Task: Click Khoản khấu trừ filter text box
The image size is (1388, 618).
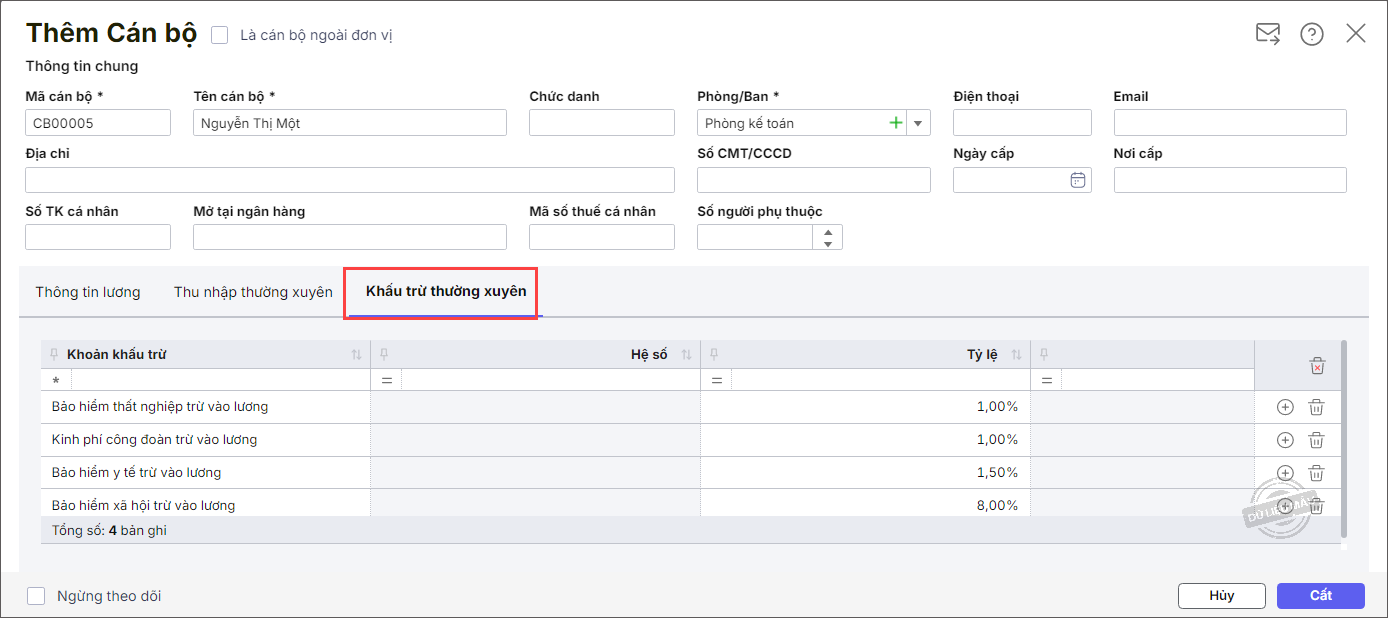Action: point(220,380)
